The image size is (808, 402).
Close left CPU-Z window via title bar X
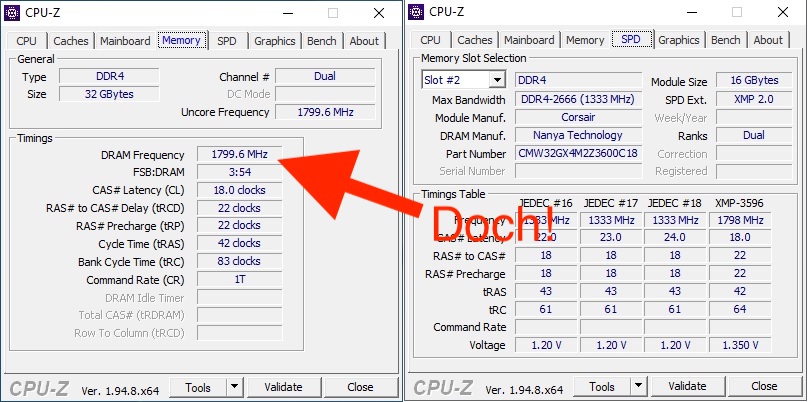pos(379,13)
